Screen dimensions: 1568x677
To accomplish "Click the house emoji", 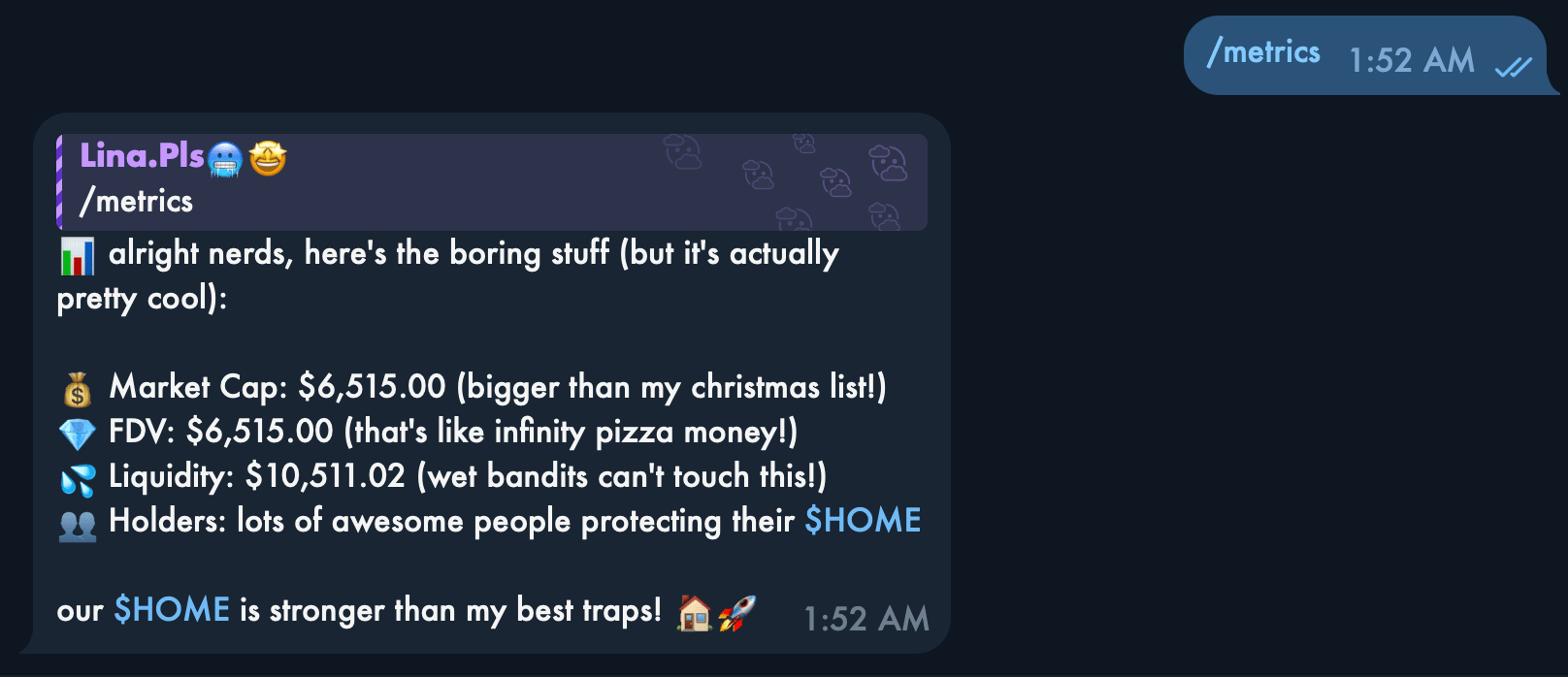I will tap(695, 613).
